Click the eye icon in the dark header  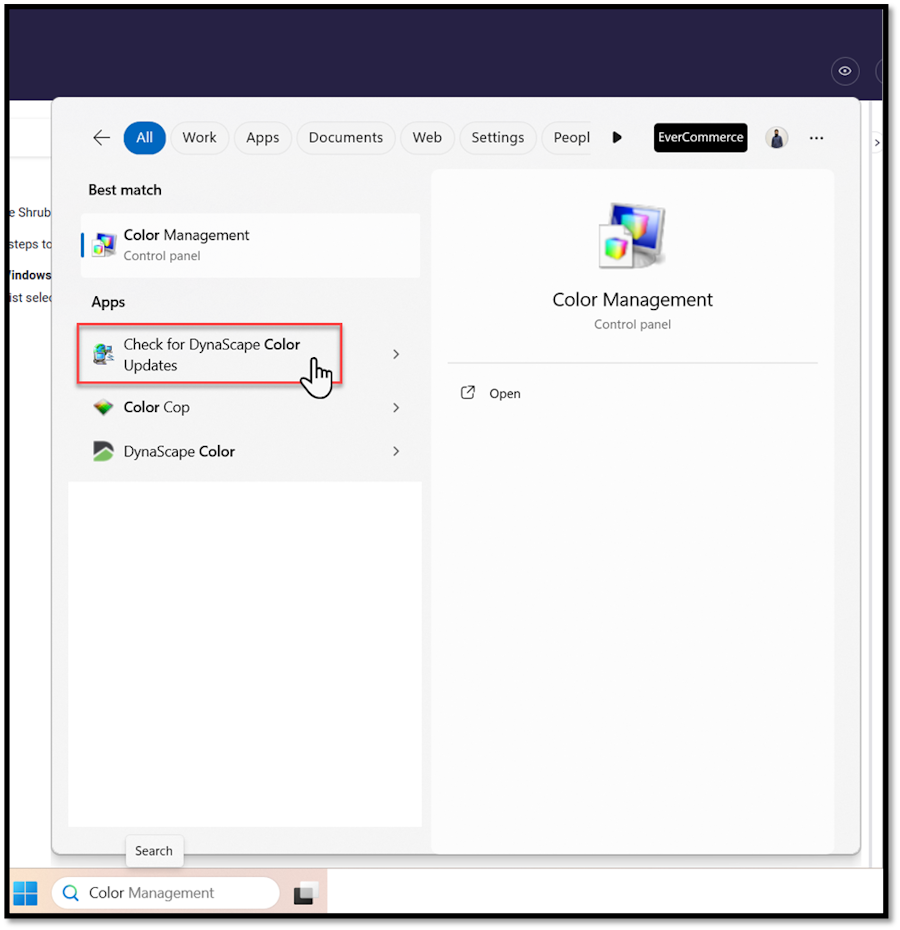point(845,71)
